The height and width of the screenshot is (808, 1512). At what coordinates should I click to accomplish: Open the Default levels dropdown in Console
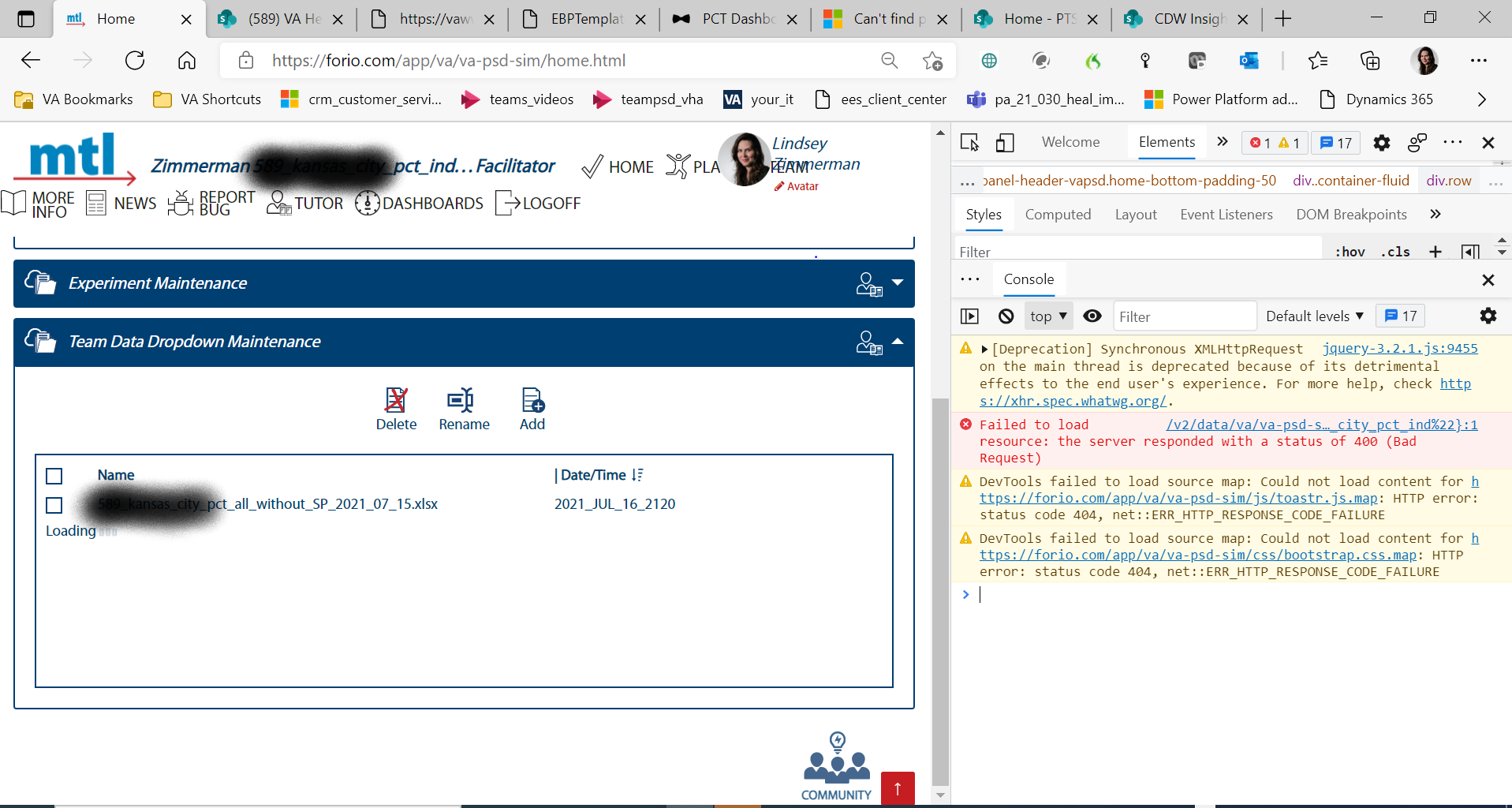1313,316
